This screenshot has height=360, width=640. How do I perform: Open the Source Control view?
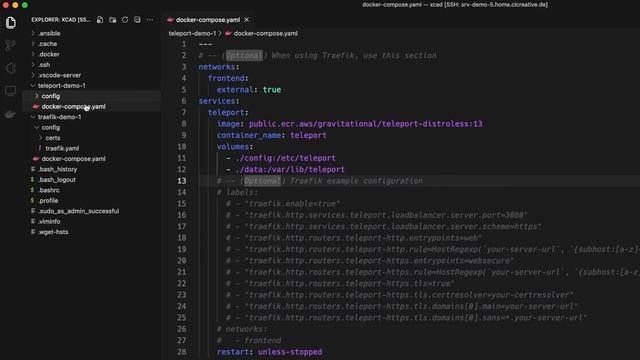[11, 45]
